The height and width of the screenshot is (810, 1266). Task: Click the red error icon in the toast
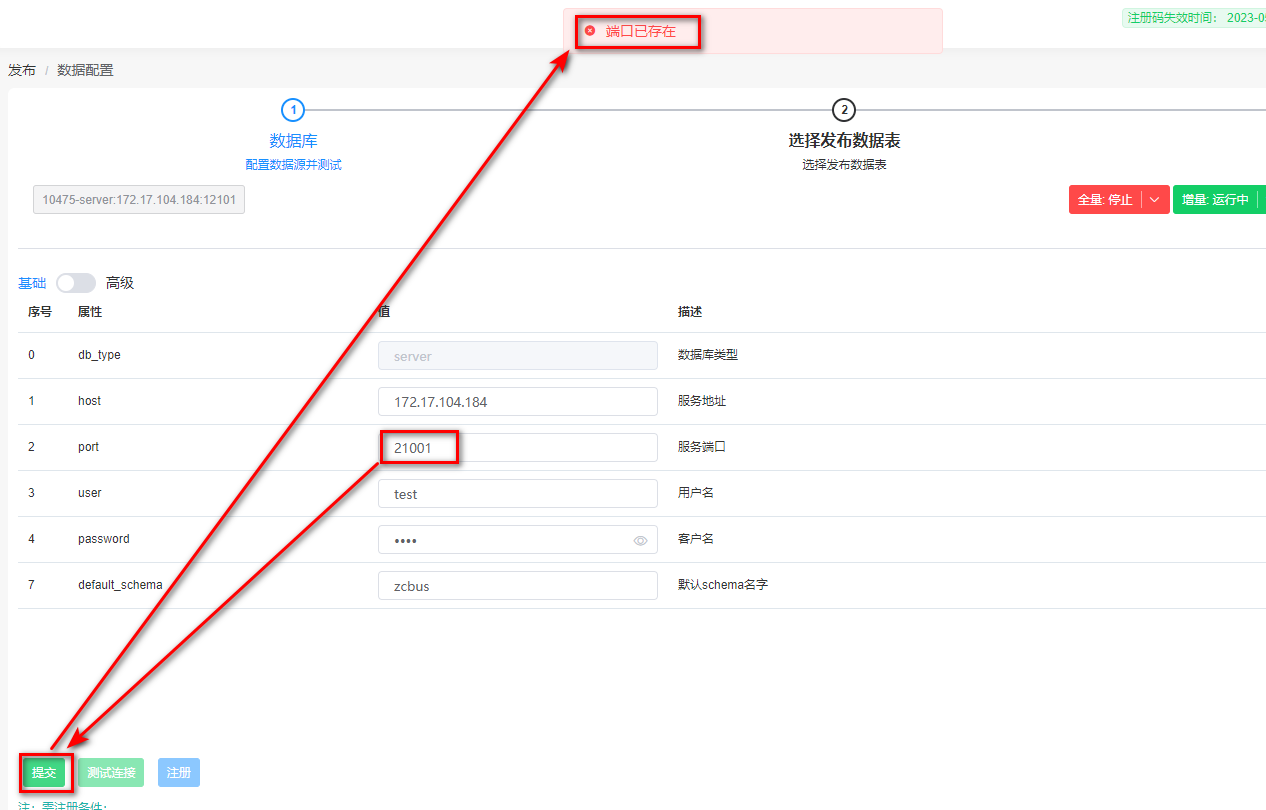590,31
